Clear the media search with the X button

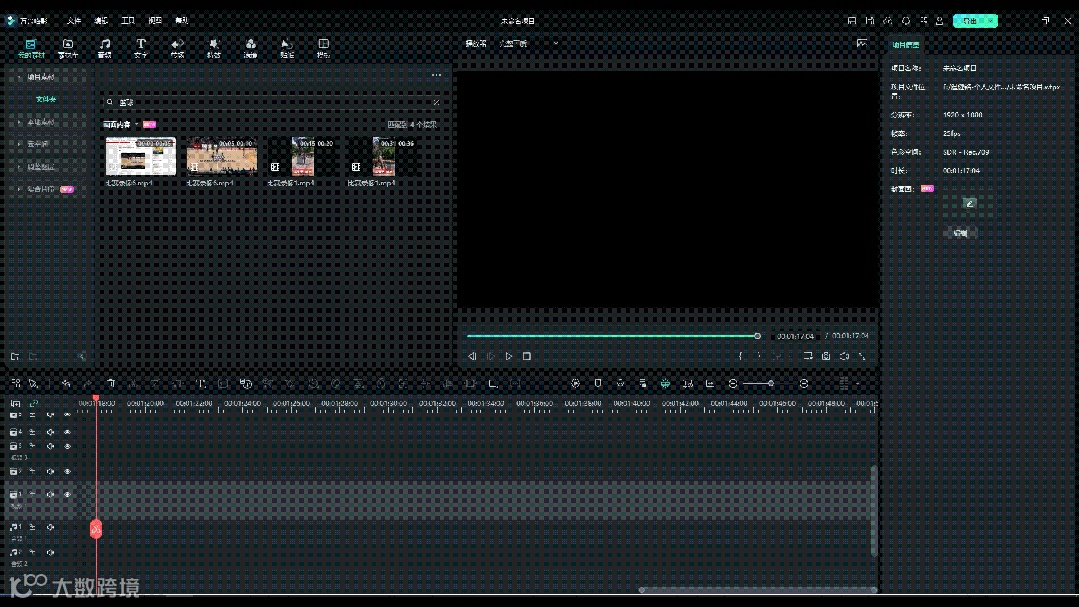click(x=436, y=102)
